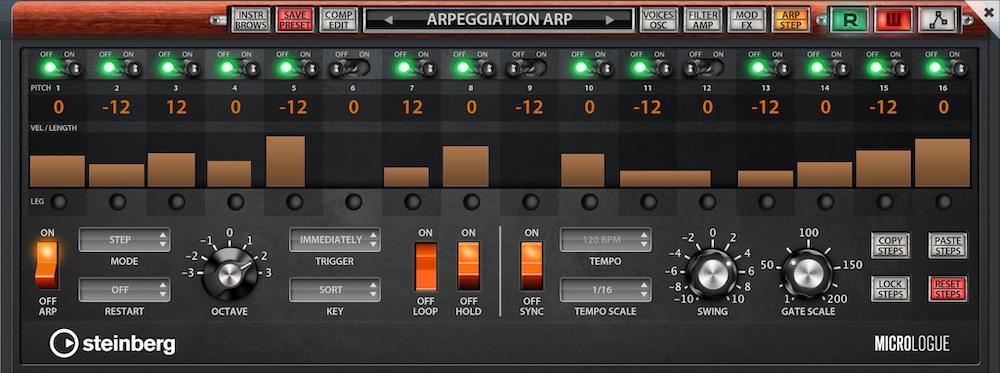Viewport: 1000px width, 373px height.
Task: Toggle the HOLD switch
Action: click(x=469, y=265)
